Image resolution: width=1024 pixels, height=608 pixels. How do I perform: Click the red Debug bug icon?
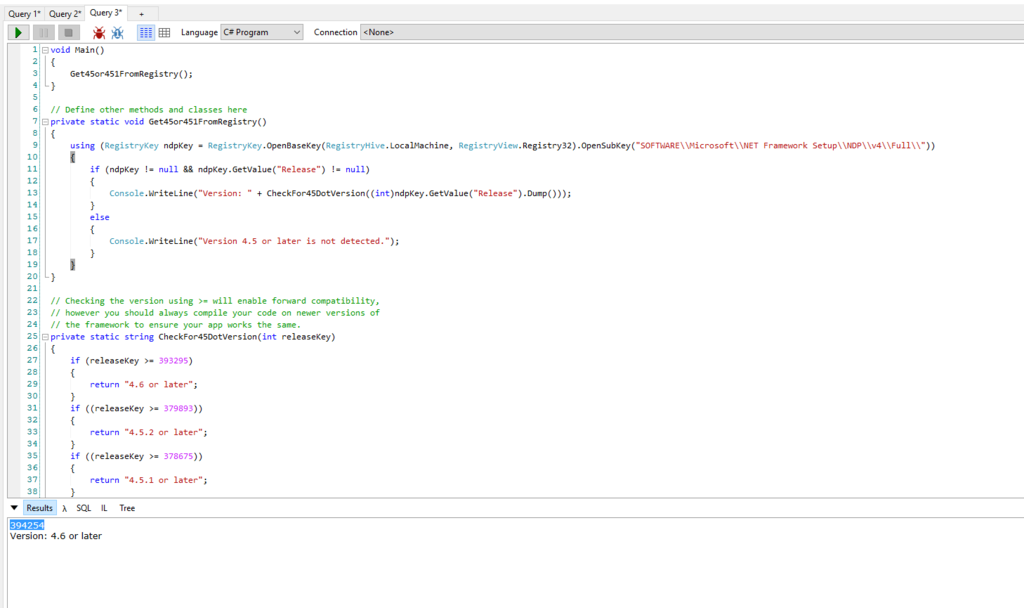98,32
